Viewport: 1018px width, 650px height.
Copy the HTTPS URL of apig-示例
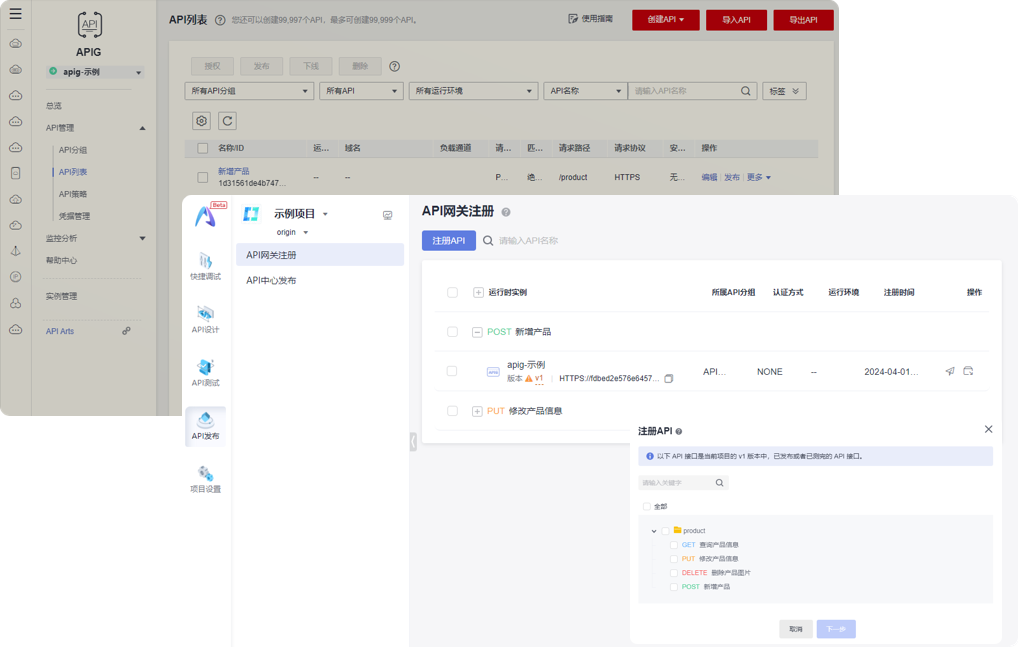pos(669,379)
